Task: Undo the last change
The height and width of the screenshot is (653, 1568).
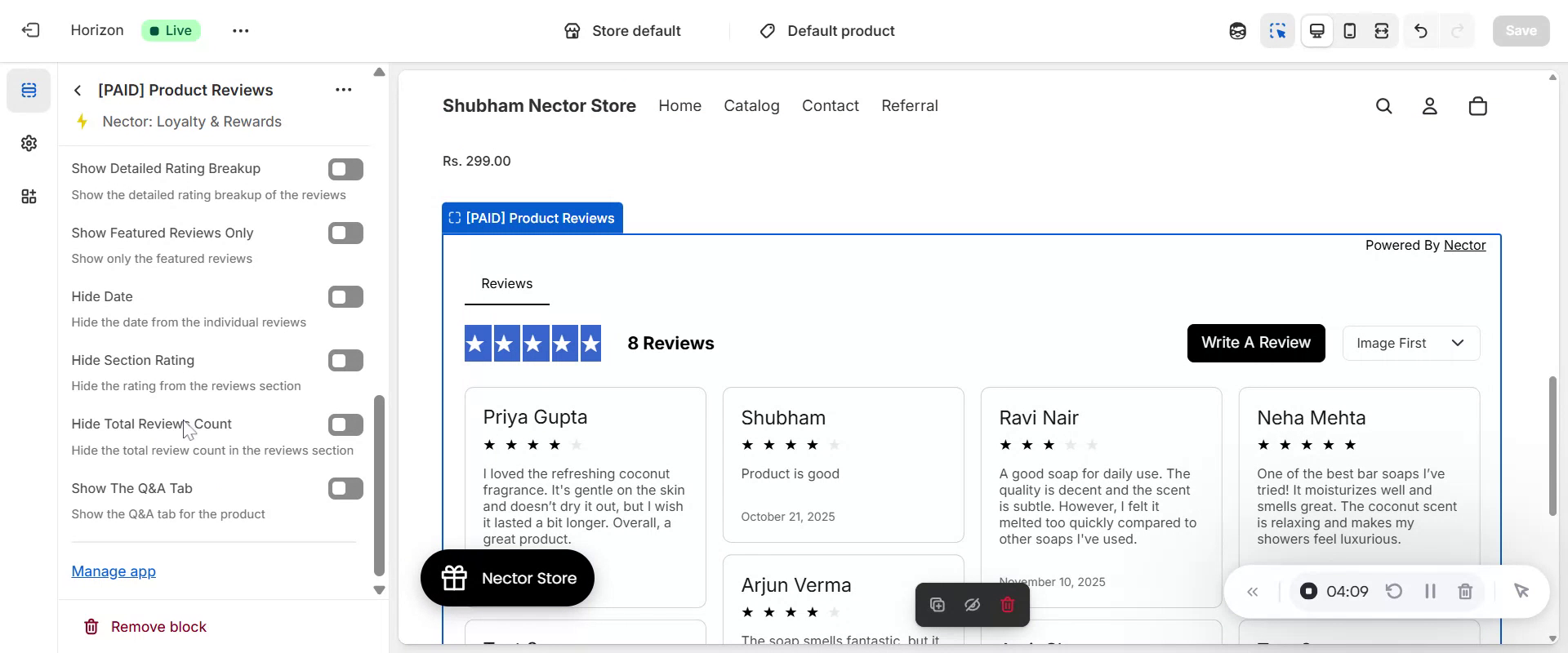Action: pyautogui.click(x=1421, y=31)
